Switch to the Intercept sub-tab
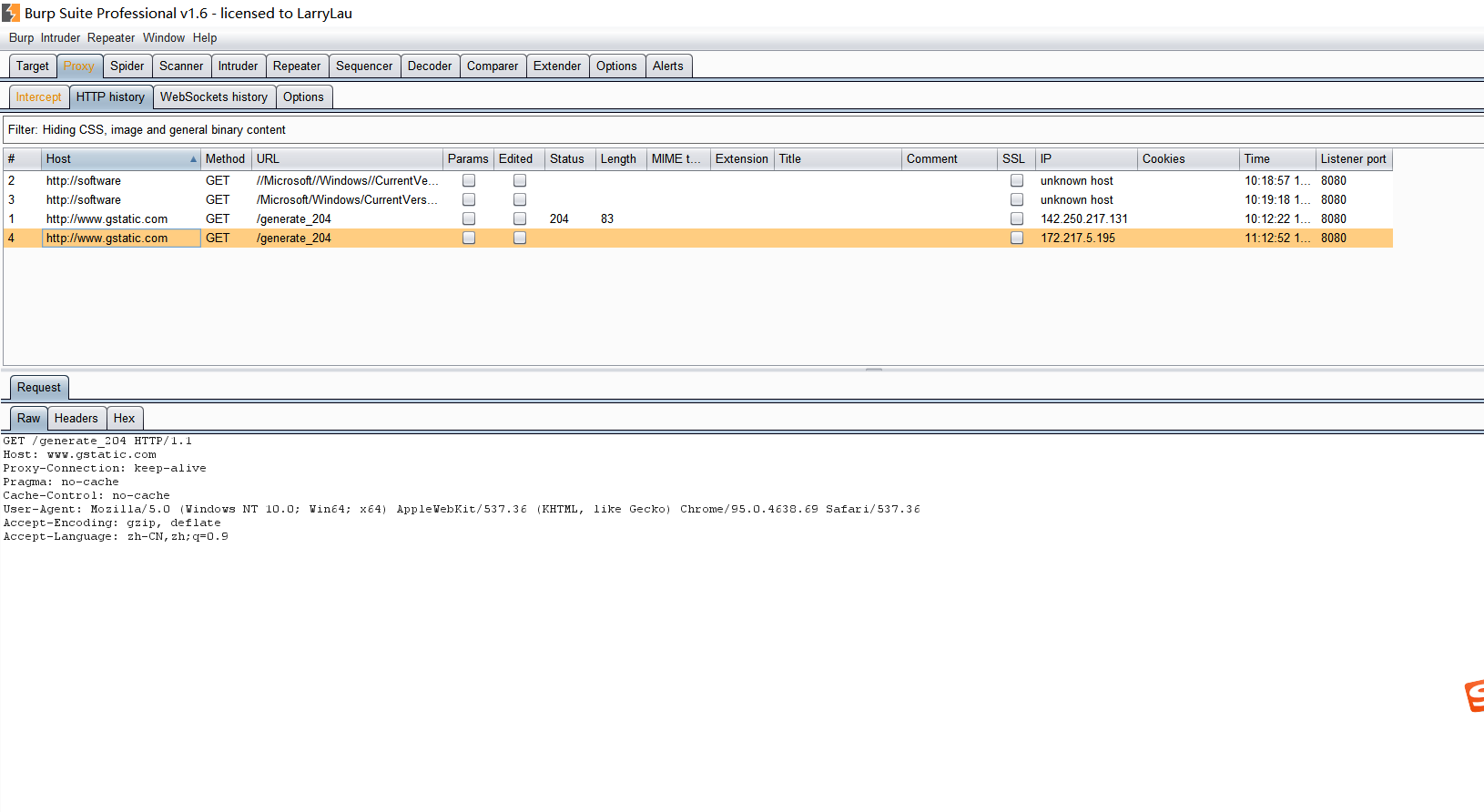This screenshot has width=1484, height=812. point(39,96)
